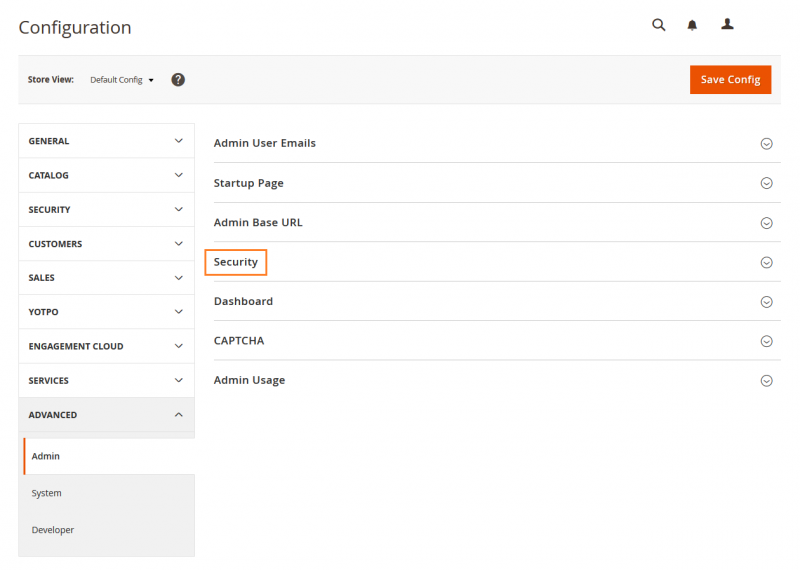Open the search magnifier icon
800x570 pixels.
coord(658,24)
